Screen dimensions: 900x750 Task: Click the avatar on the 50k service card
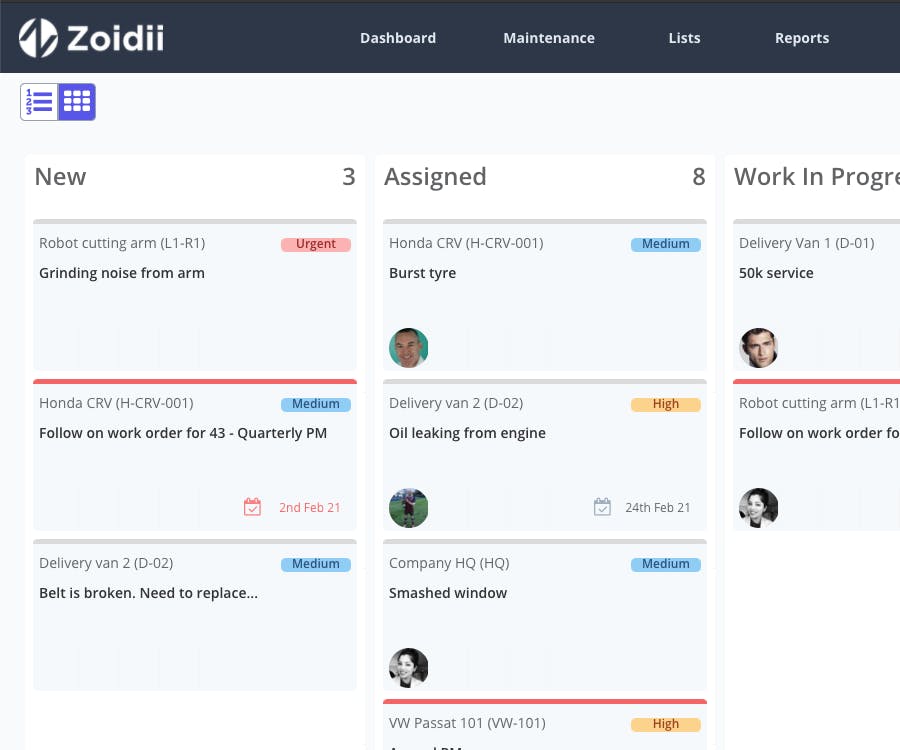(759, 347)
